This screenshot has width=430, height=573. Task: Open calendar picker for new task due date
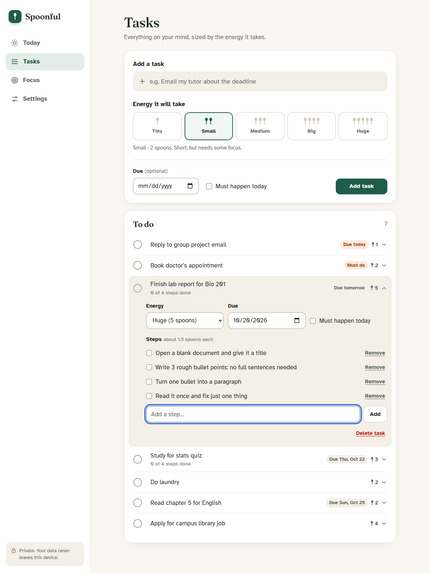190,186
